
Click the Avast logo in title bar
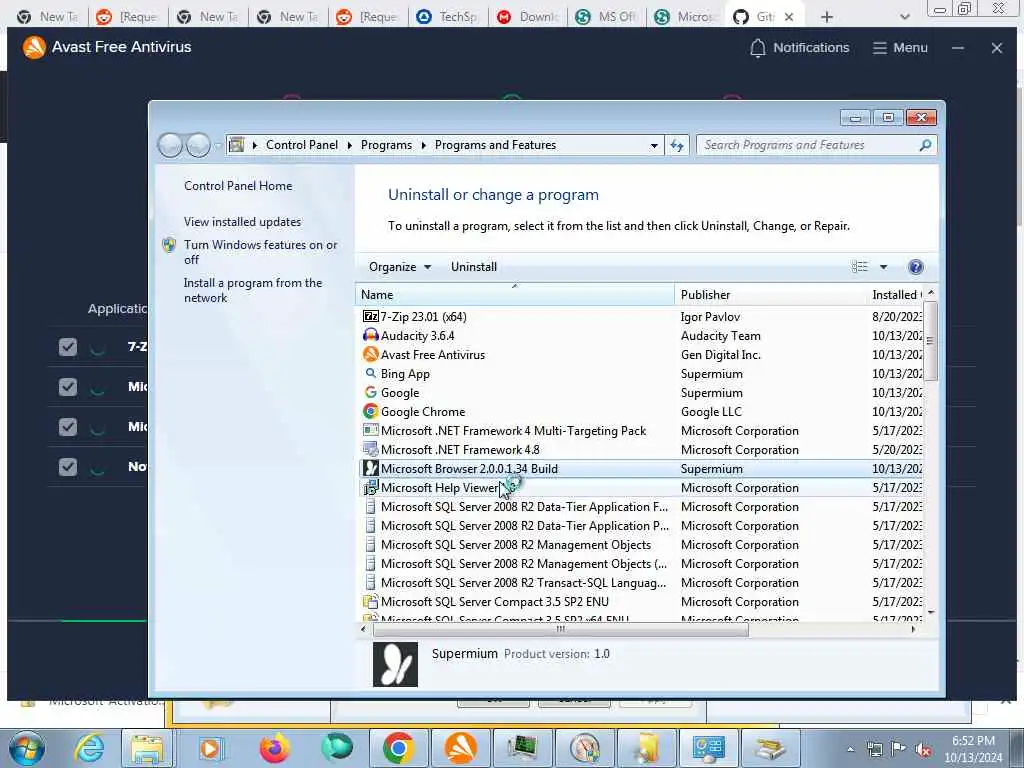click(x=34, y=47)
